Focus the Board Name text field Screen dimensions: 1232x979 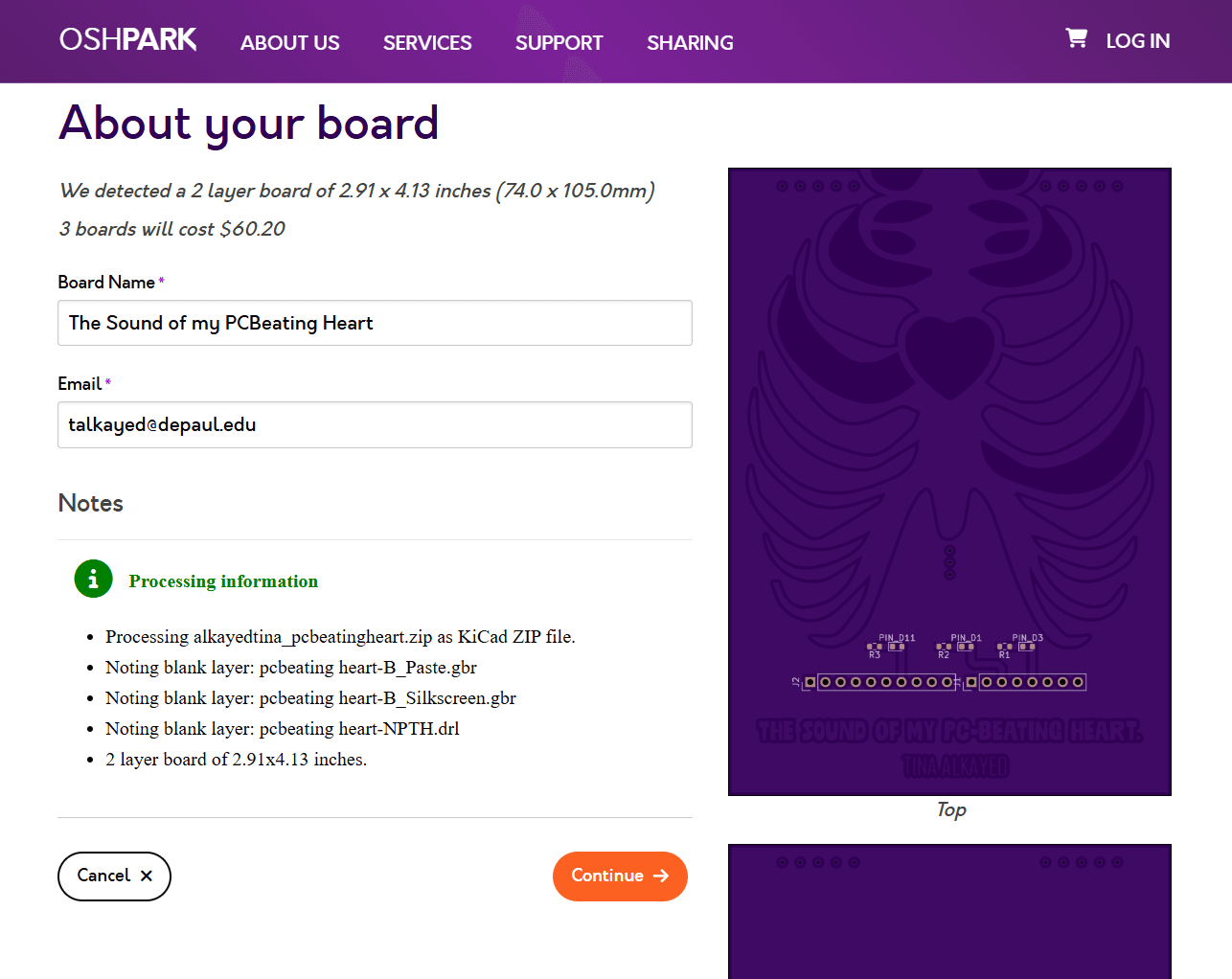click(375, 323)
